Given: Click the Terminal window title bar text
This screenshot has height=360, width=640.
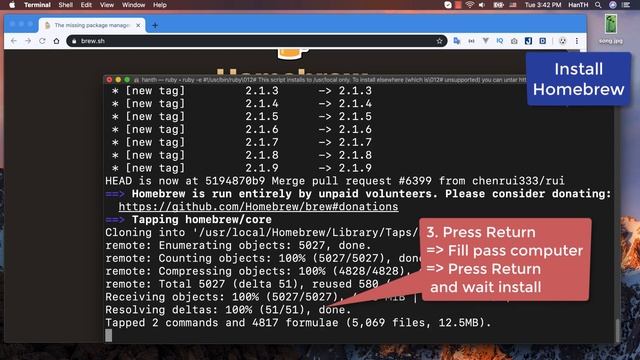Looking at the screenshot, I should click(x=334, y=80).
